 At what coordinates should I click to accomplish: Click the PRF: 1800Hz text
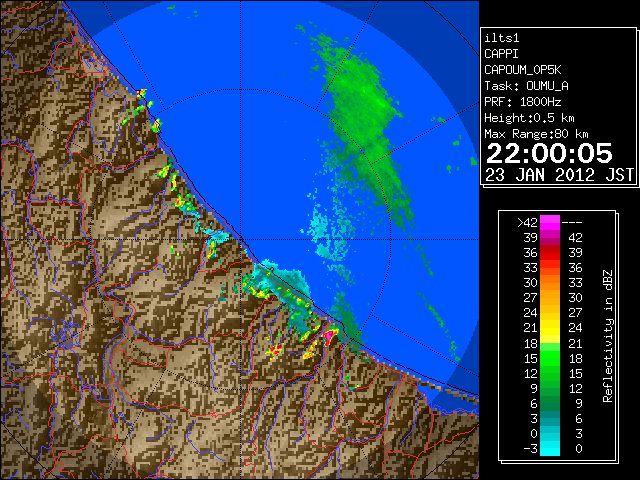(522, 102)
